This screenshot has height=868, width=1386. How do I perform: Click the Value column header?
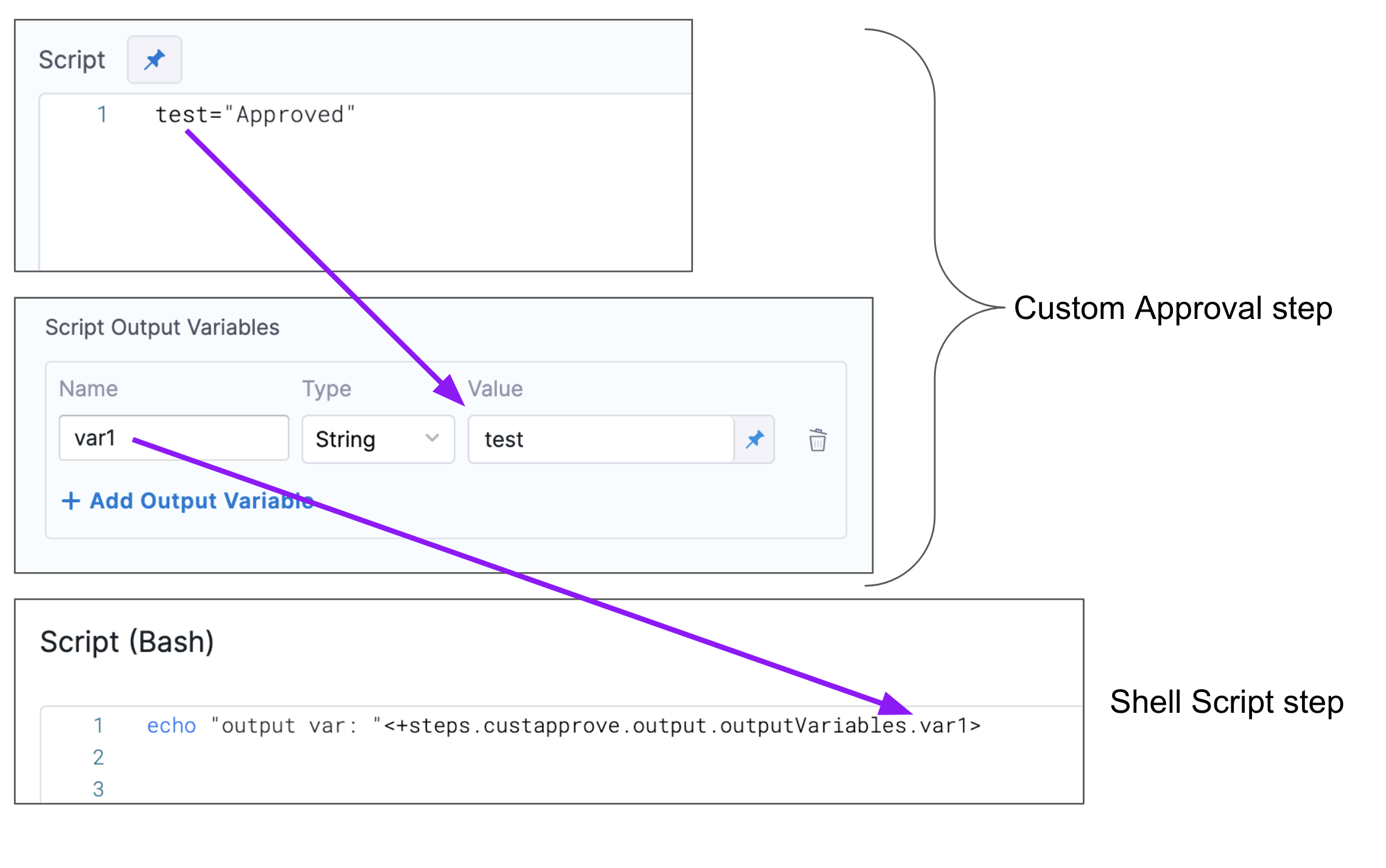point(495,389)
